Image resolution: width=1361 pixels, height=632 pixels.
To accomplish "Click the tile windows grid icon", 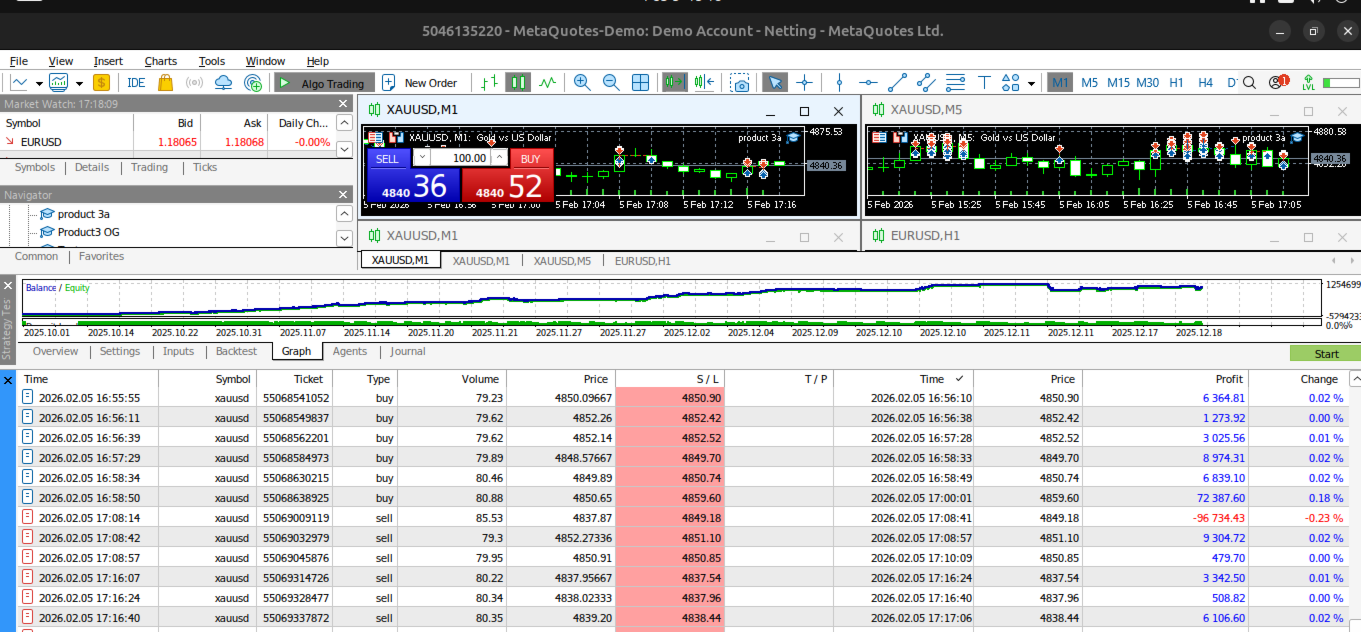I will pyautogui.click(x=641, y=83).
